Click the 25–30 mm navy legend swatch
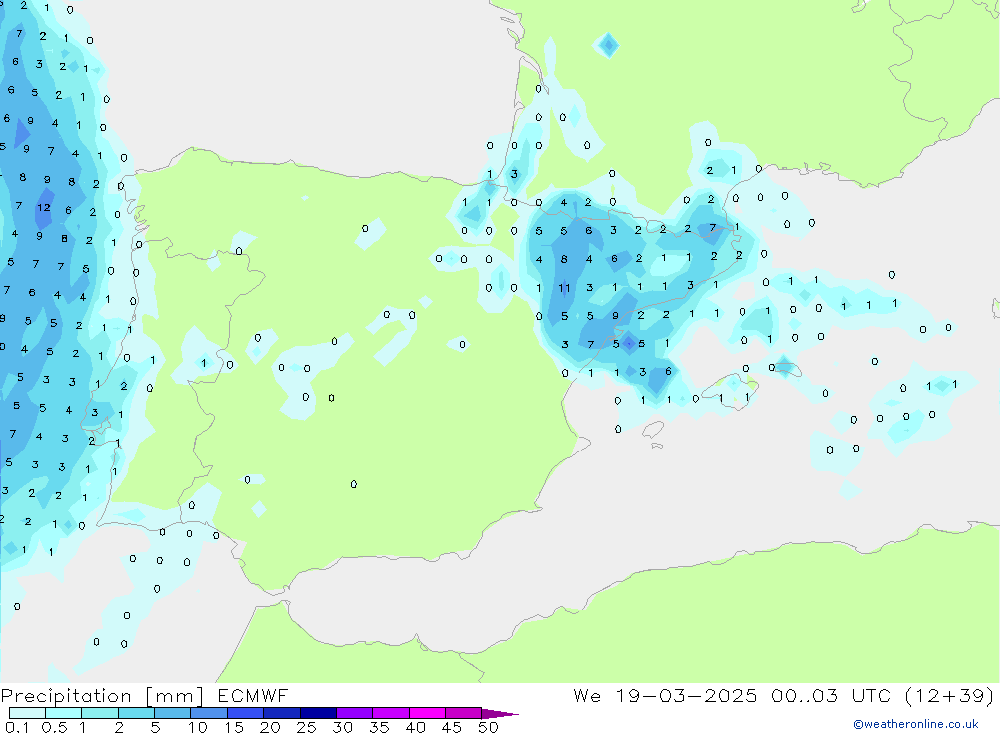The width and height of the screenshot is (1000, 733). [x=318, y=713]
